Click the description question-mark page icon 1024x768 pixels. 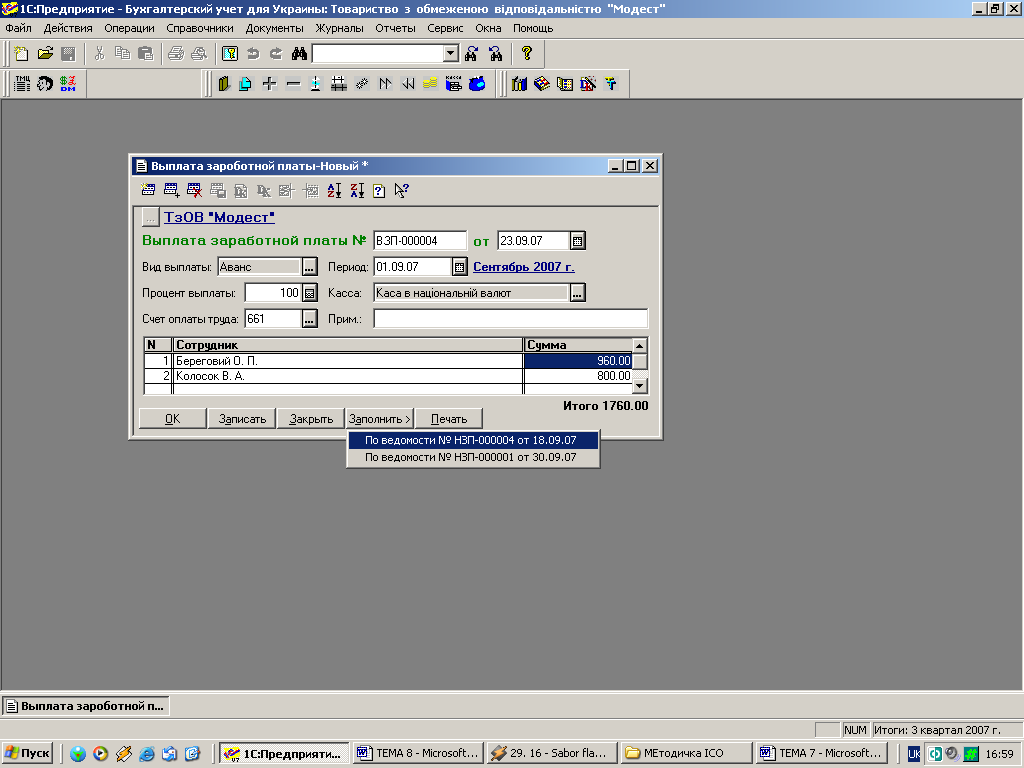pos(379,191)
